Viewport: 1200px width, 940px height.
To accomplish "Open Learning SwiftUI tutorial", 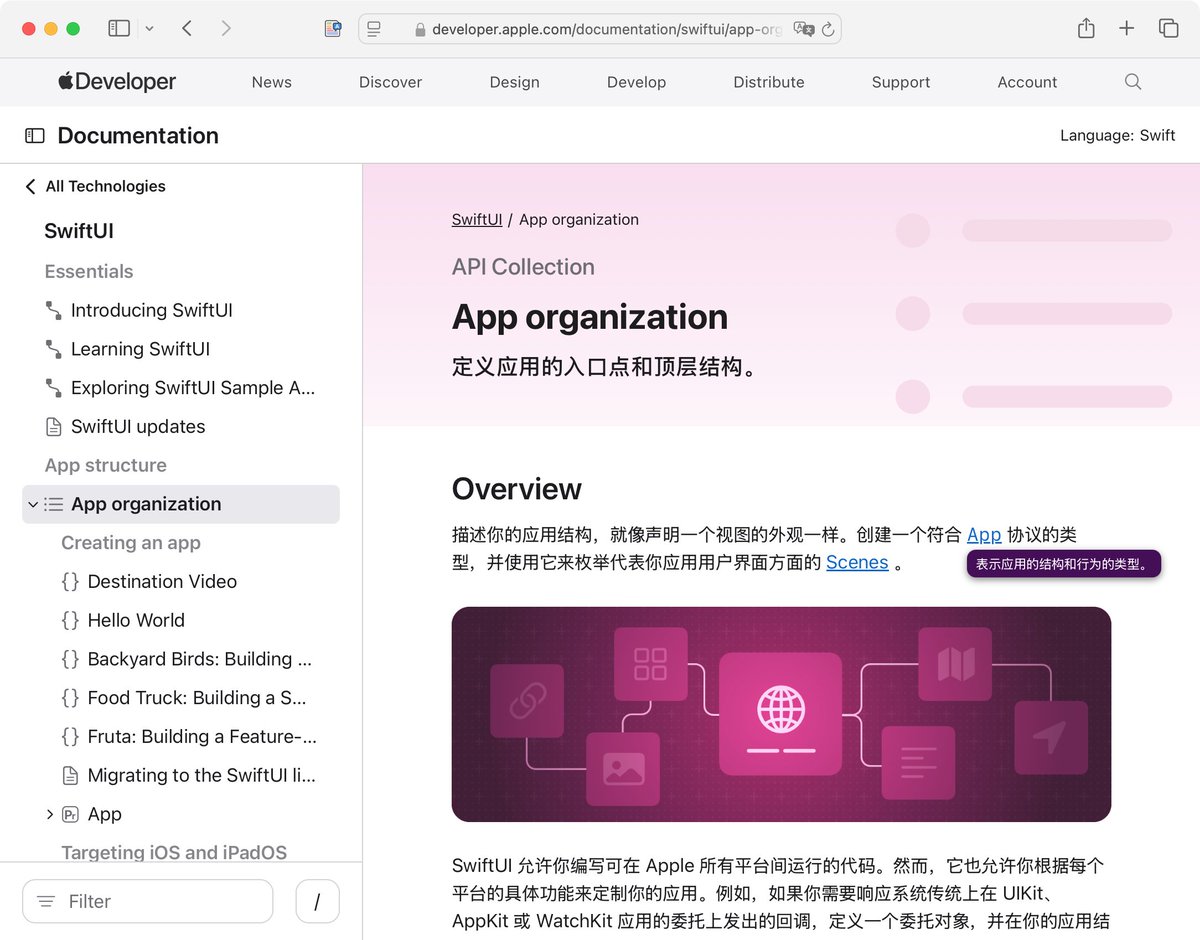I will [140, 349].
